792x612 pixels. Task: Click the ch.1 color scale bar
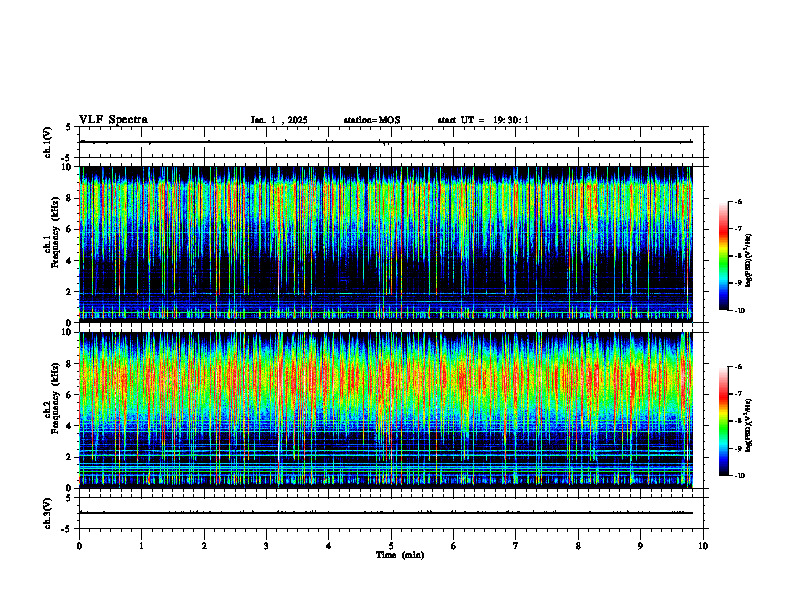point(723,256)
